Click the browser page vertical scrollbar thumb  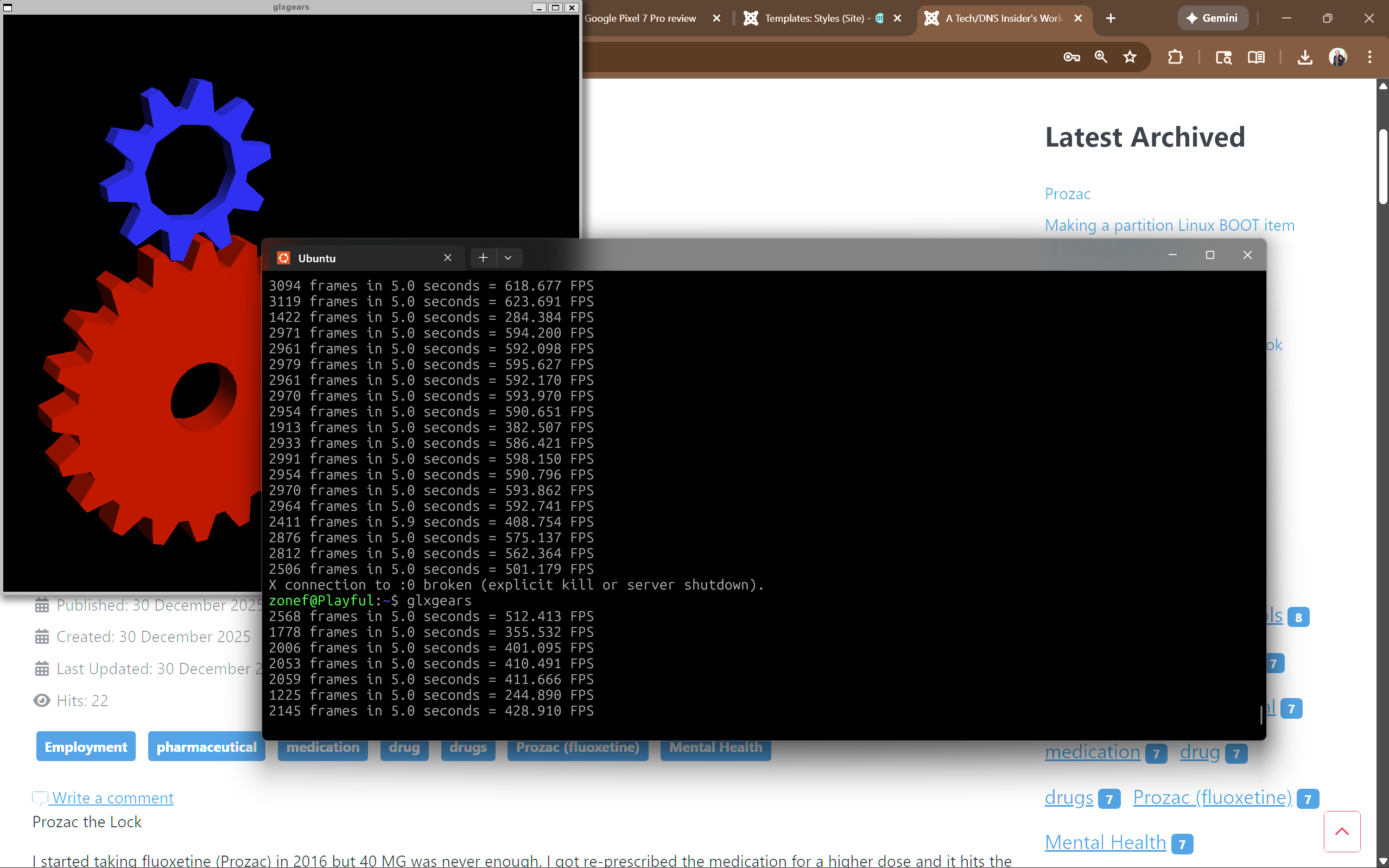pyautogui.click(x=1383, y=167)
